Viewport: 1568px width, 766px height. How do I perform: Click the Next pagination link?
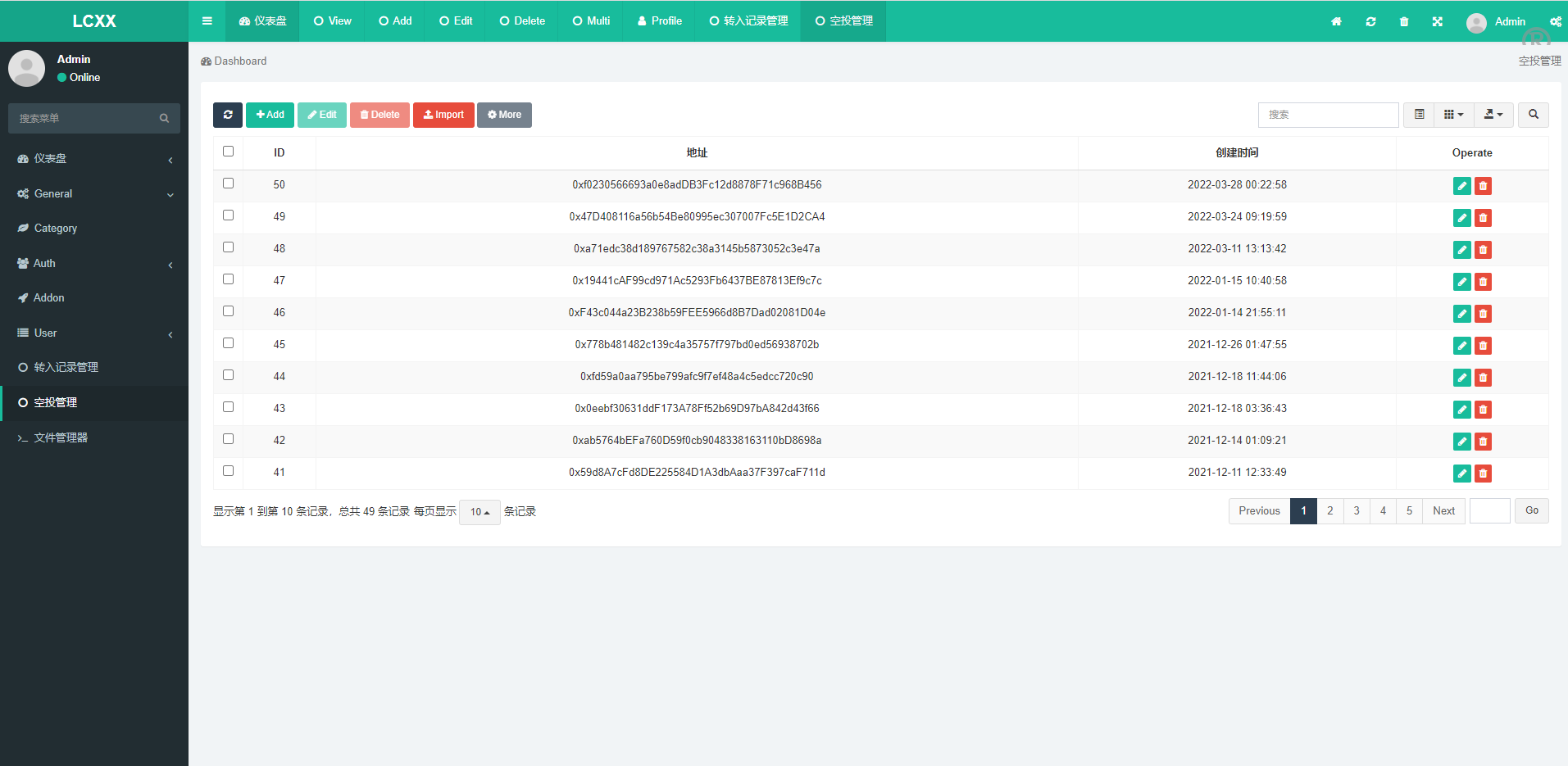point(1443,510)
